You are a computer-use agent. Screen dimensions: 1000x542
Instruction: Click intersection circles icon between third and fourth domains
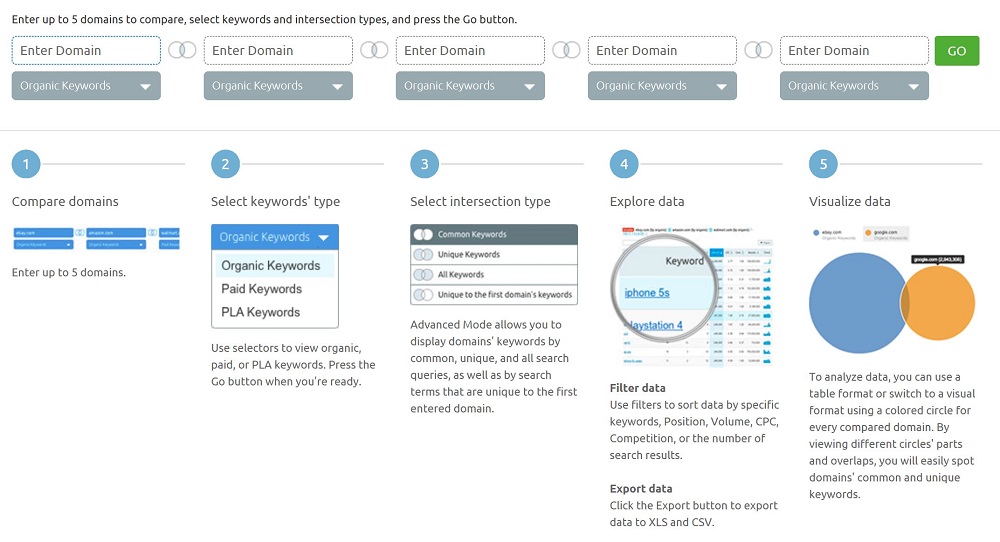(x=566, y=50)
